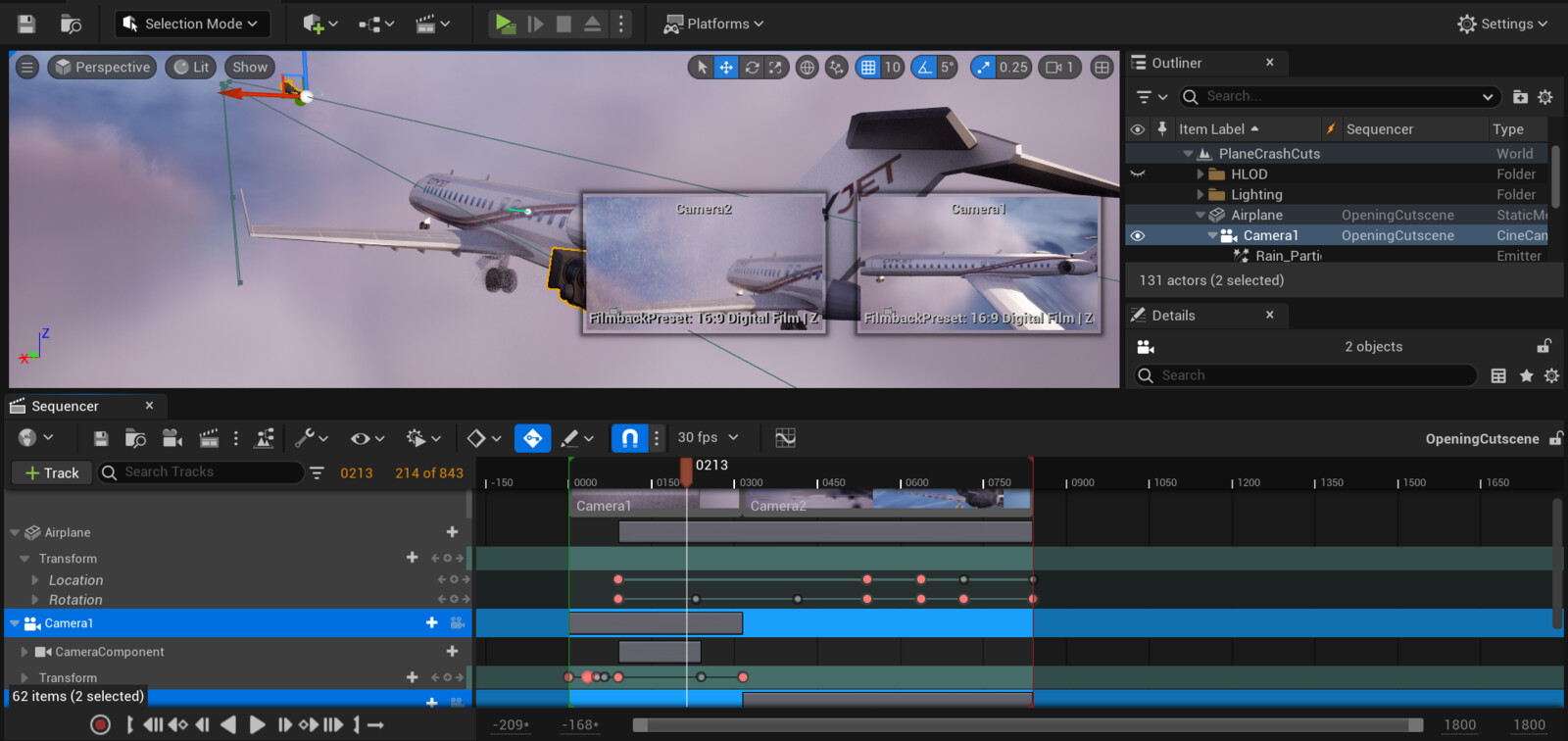The image size is (1568, 741).
Task: Toggle hidden eye for HLOD folder
Action: click(1137, 174)
